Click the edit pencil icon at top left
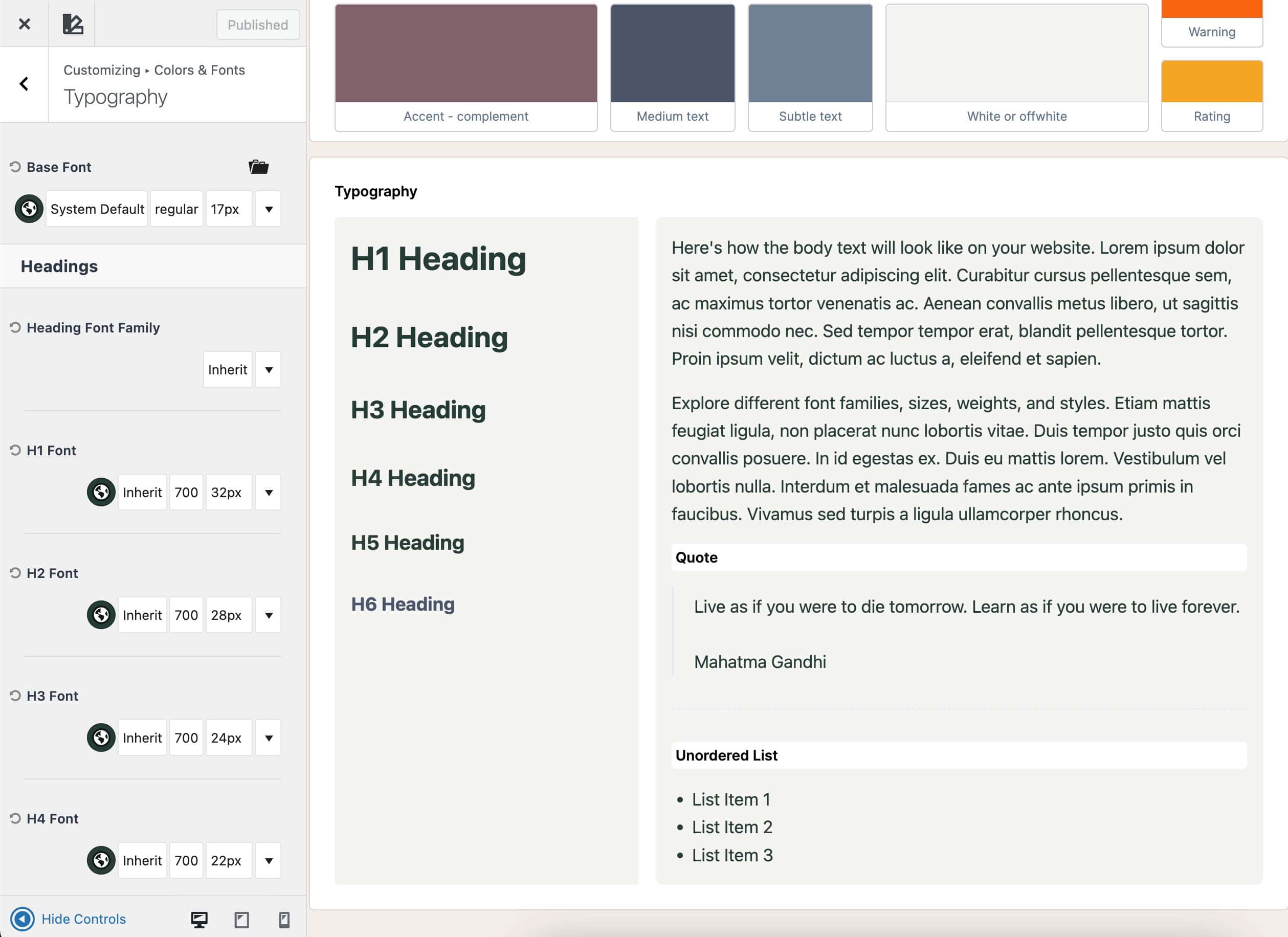Screen dimensions: 1288x937 [73, 24]
